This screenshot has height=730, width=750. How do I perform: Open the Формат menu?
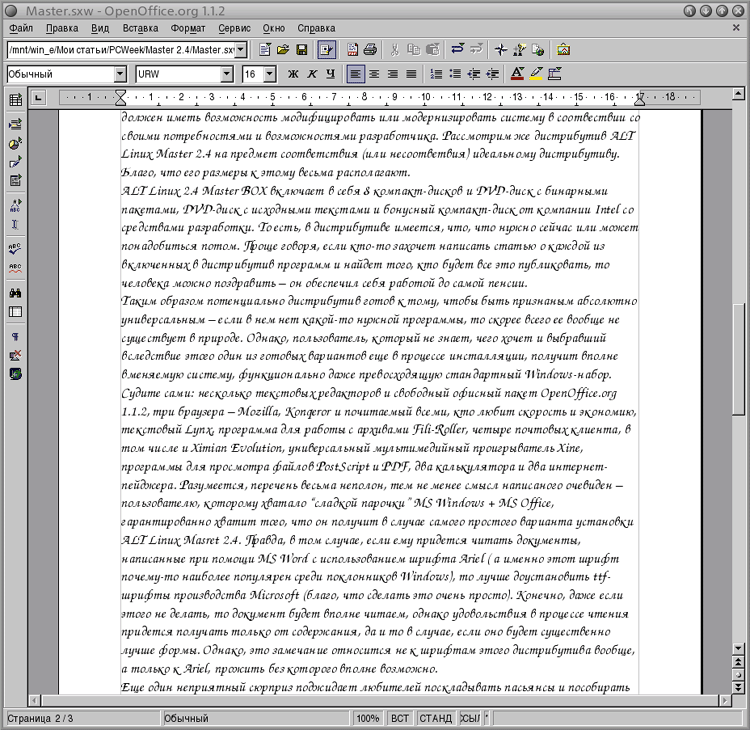pyautogui.click(x=188, y=28)
